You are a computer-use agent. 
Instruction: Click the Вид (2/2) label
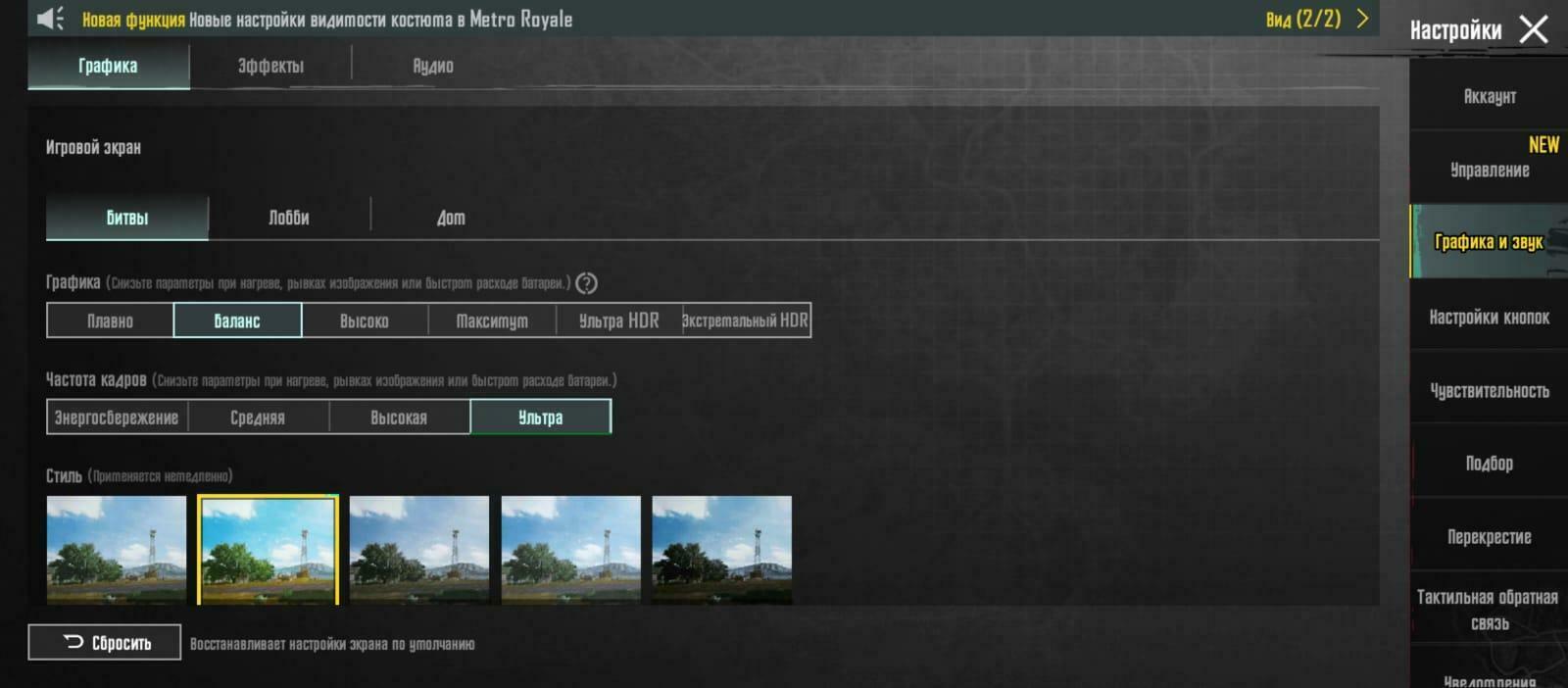(1303, 19)
